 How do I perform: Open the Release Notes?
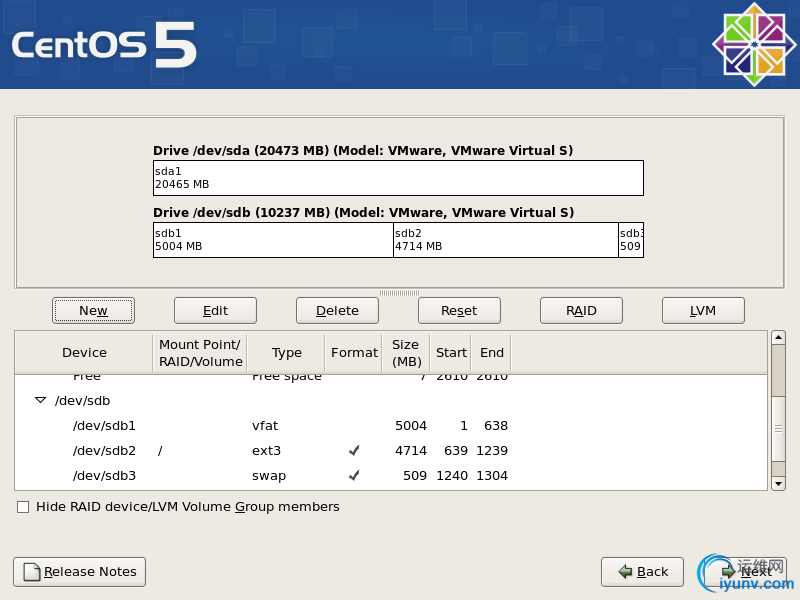[80, 571]
